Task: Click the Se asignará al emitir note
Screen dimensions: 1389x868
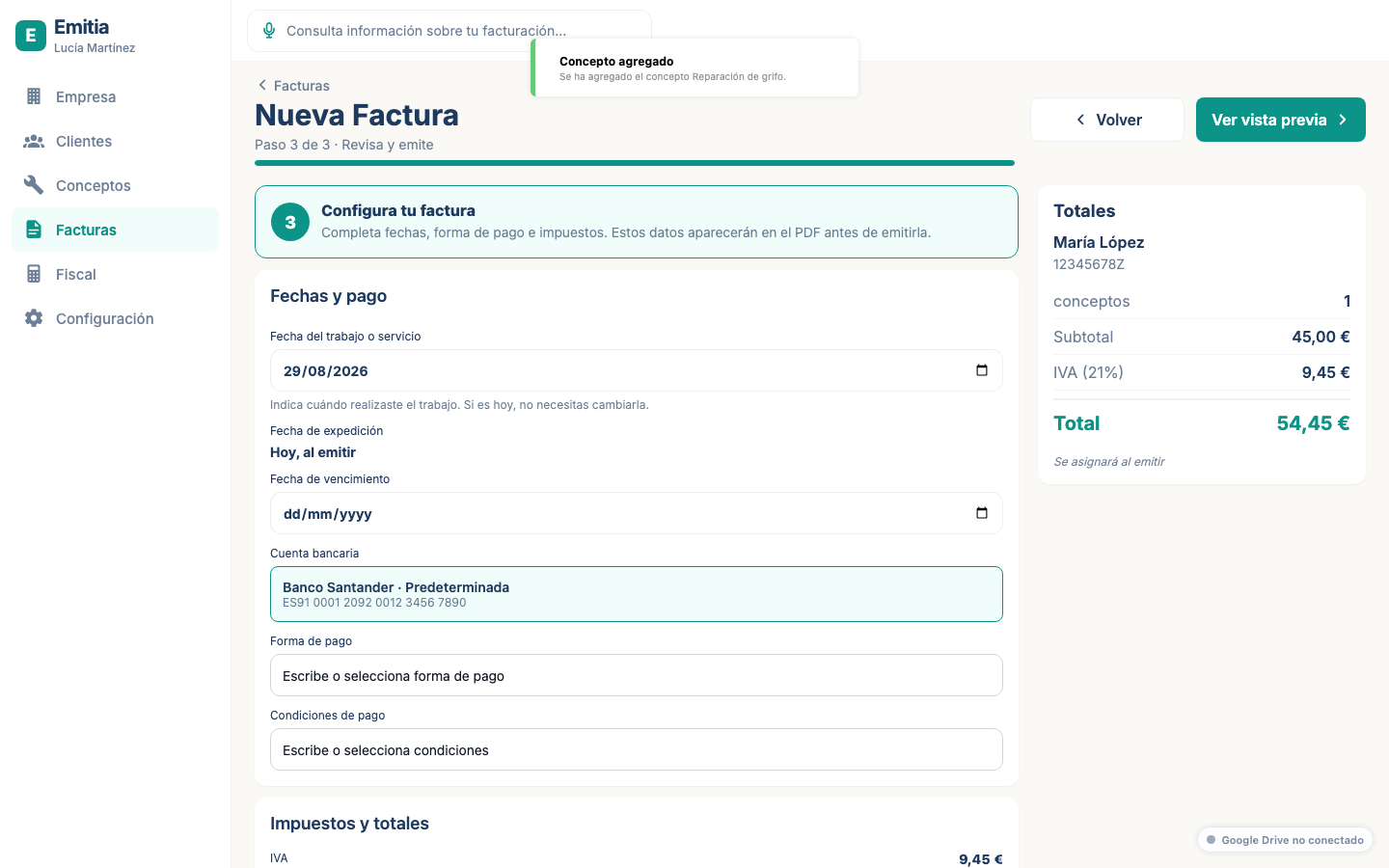Action: click(1109, 462)
